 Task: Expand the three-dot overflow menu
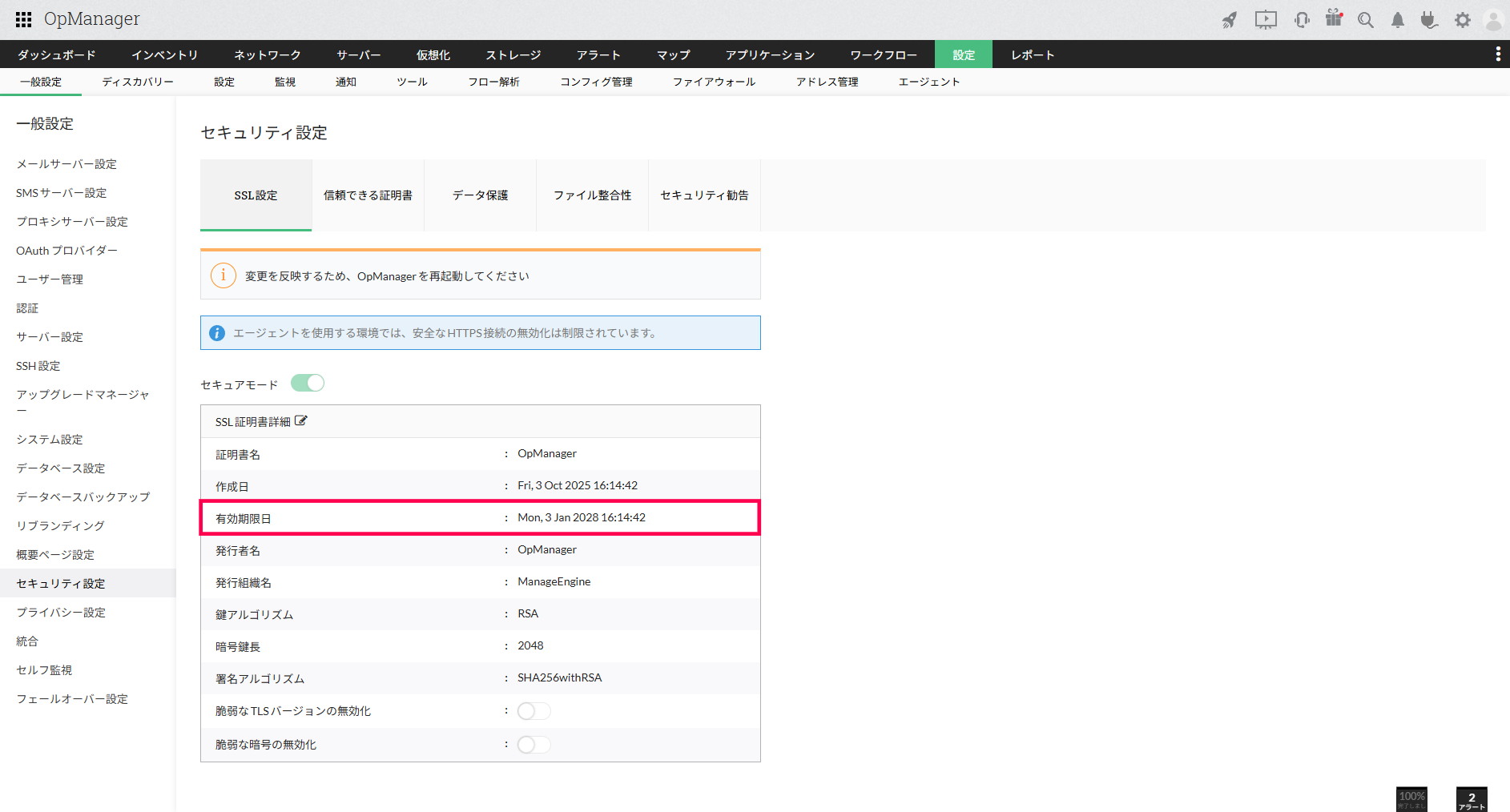(1497, 54)
